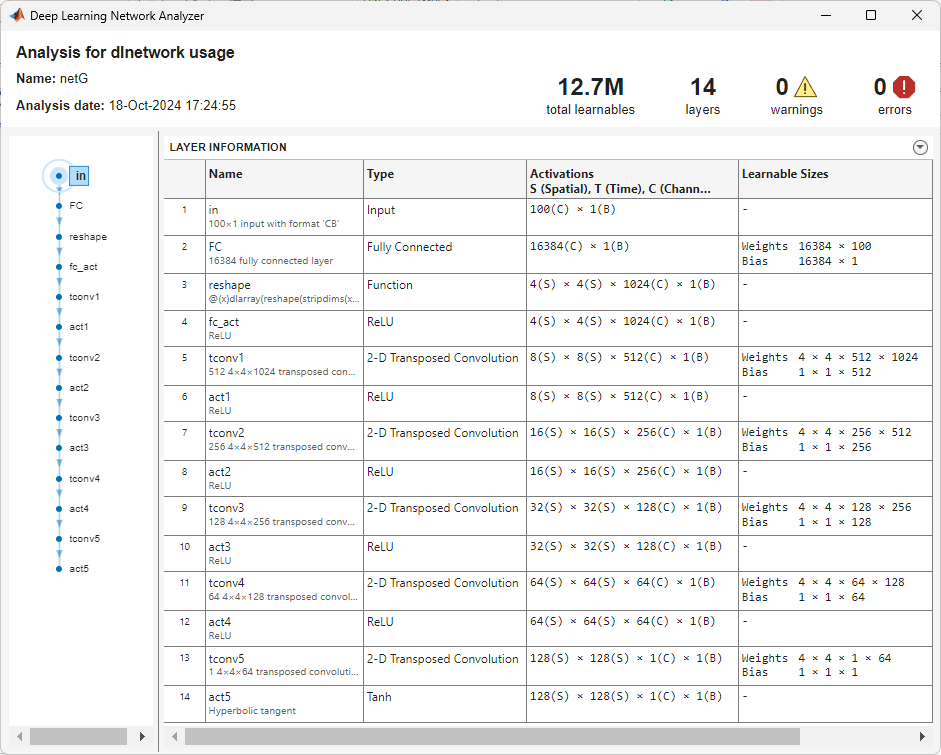
Task: Click the Type column header
Action: click(x=445, y=179)
